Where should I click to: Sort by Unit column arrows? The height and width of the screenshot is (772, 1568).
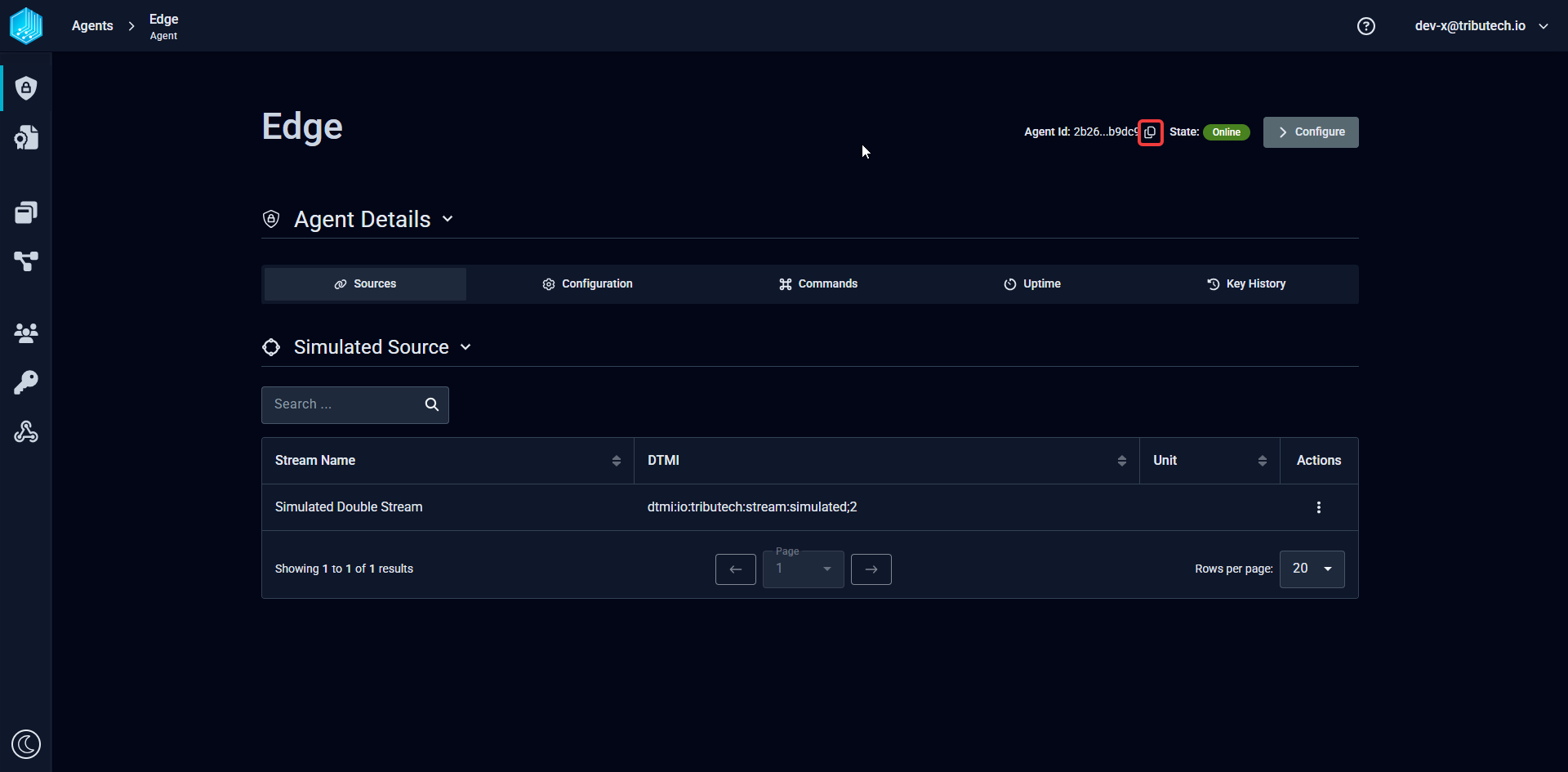tap(1263, 461)
